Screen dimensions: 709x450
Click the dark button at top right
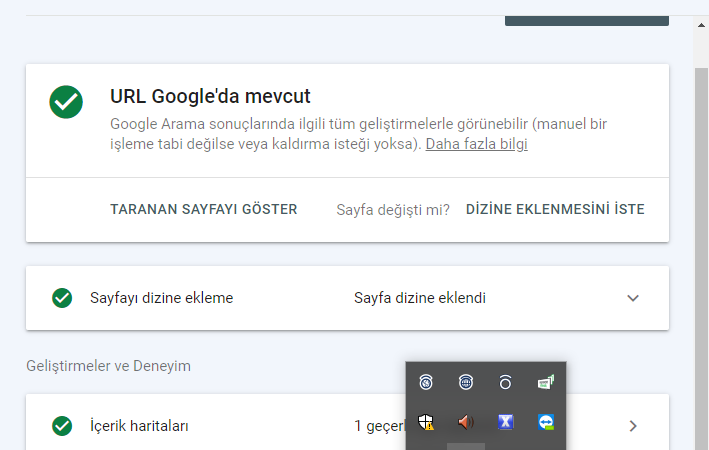(587, 21)
